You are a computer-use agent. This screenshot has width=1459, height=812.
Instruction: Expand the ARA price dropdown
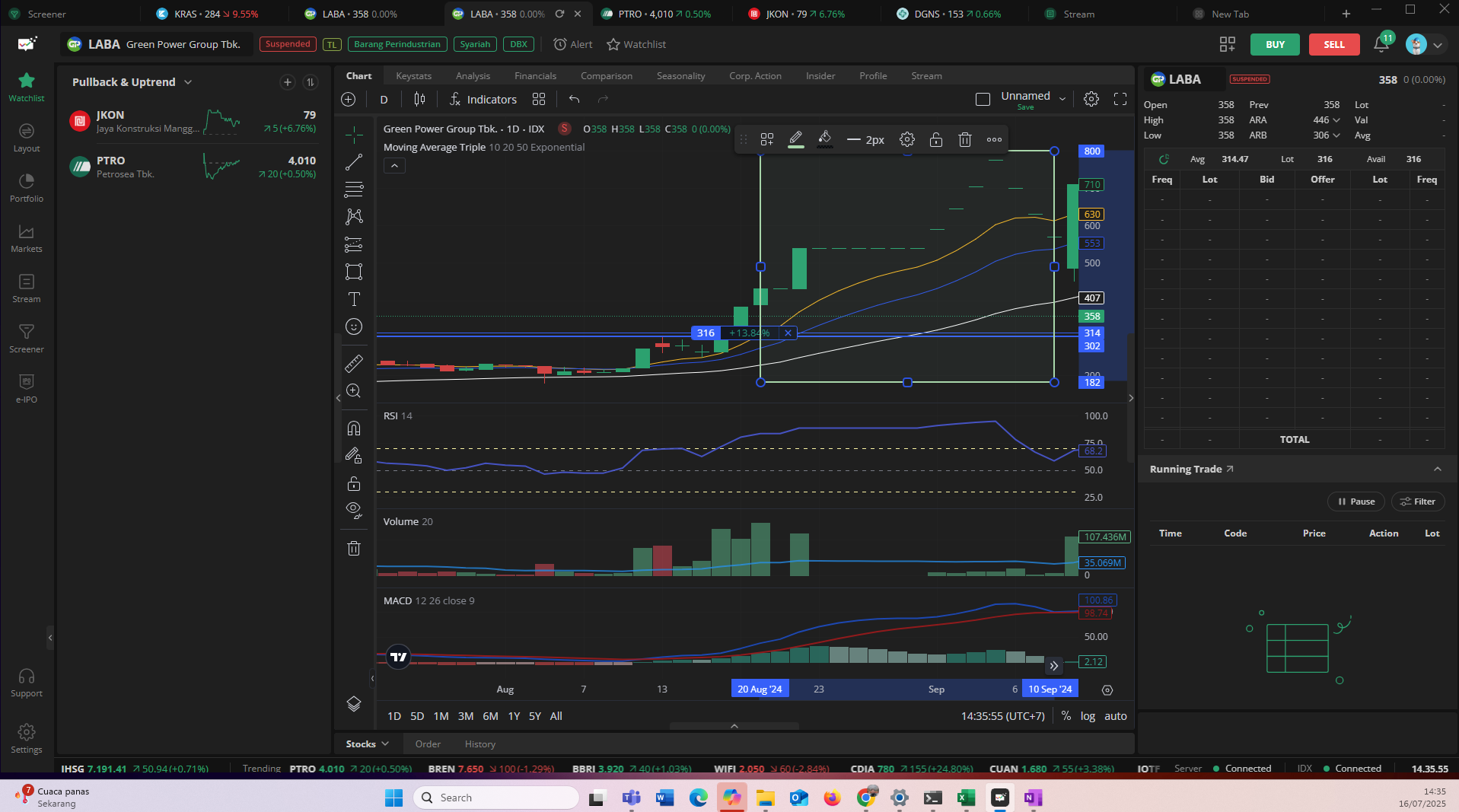coord(1336,120)
